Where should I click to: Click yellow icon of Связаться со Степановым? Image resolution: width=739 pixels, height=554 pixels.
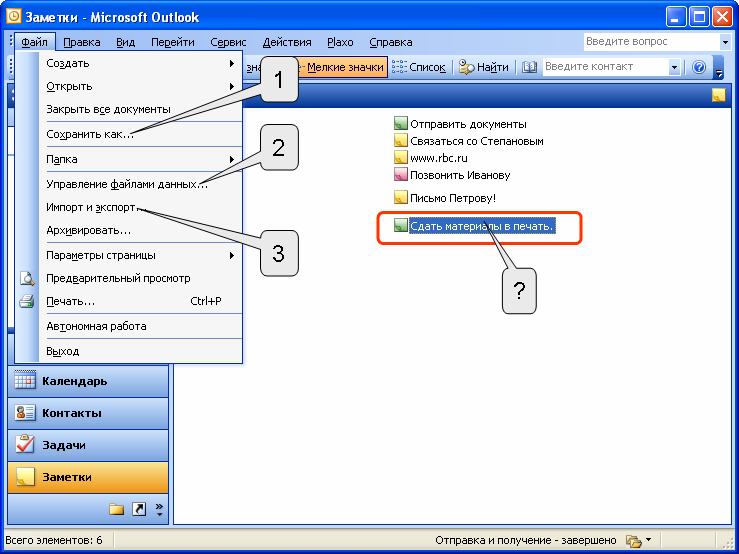pos(401,141)
